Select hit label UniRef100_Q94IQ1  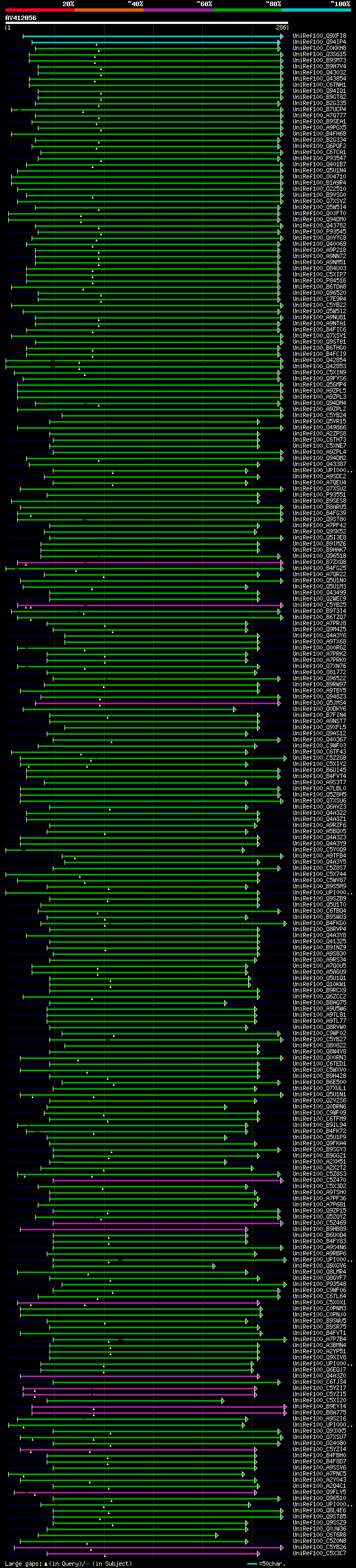(x=319, y=91)
